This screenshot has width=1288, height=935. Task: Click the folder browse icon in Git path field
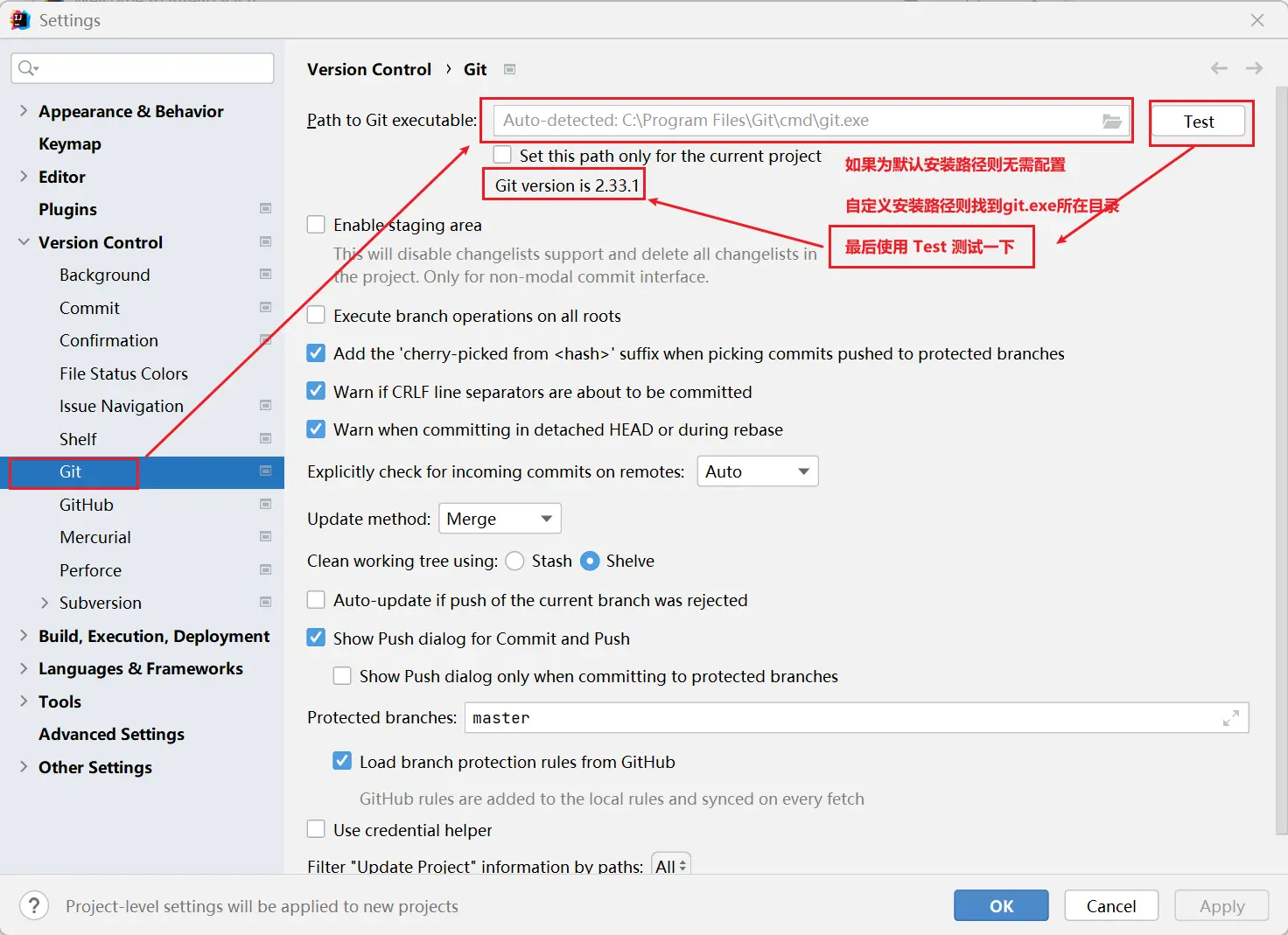(1111, 121)
